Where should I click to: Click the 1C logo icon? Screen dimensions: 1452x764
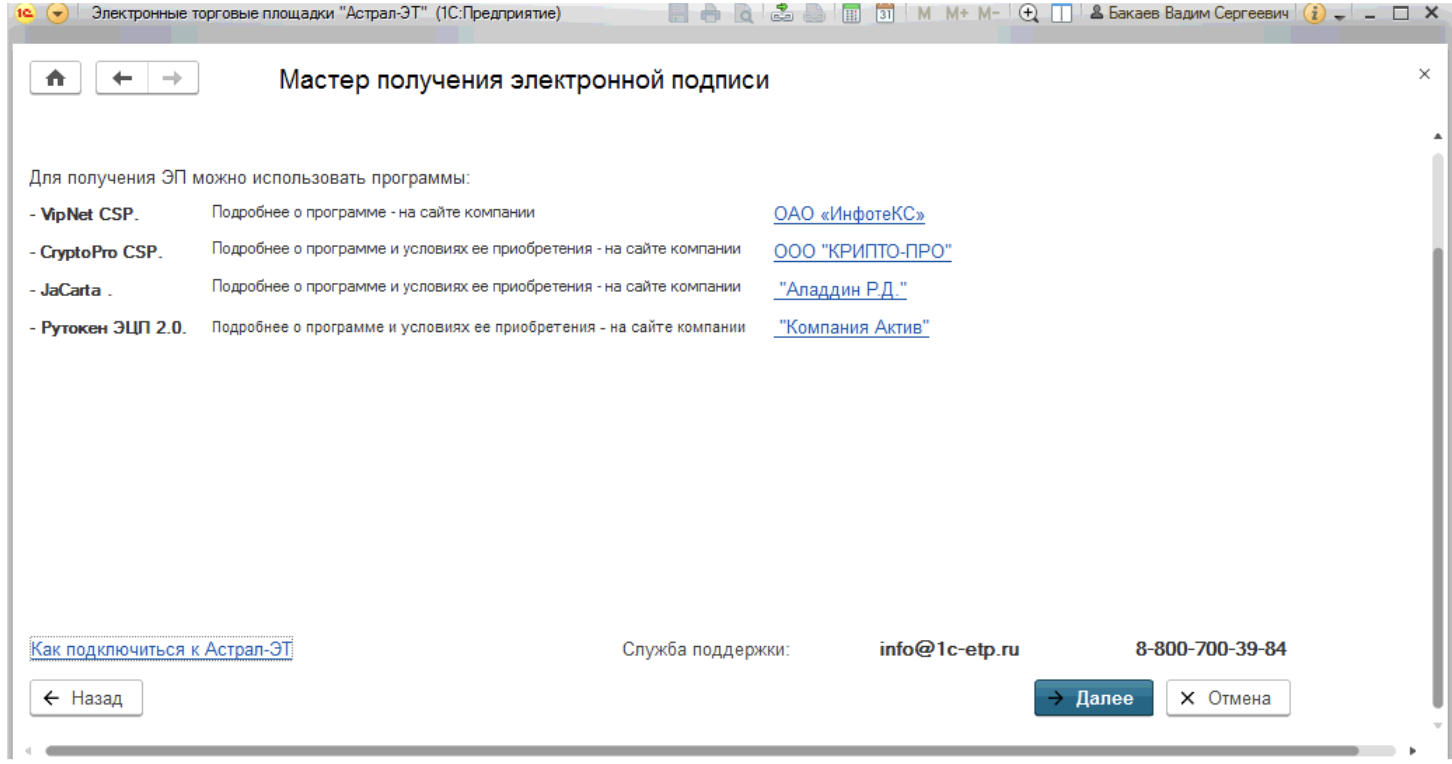click(26, 14)
